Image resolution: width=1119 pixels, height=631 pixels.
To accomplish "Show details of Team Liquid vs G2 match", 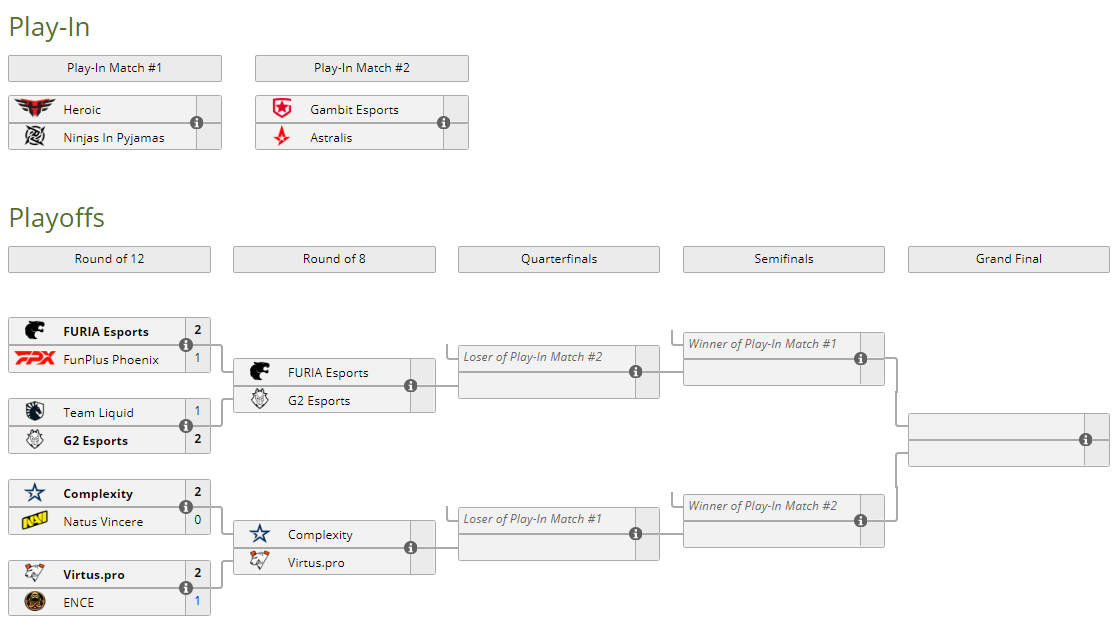I will 185,426.
